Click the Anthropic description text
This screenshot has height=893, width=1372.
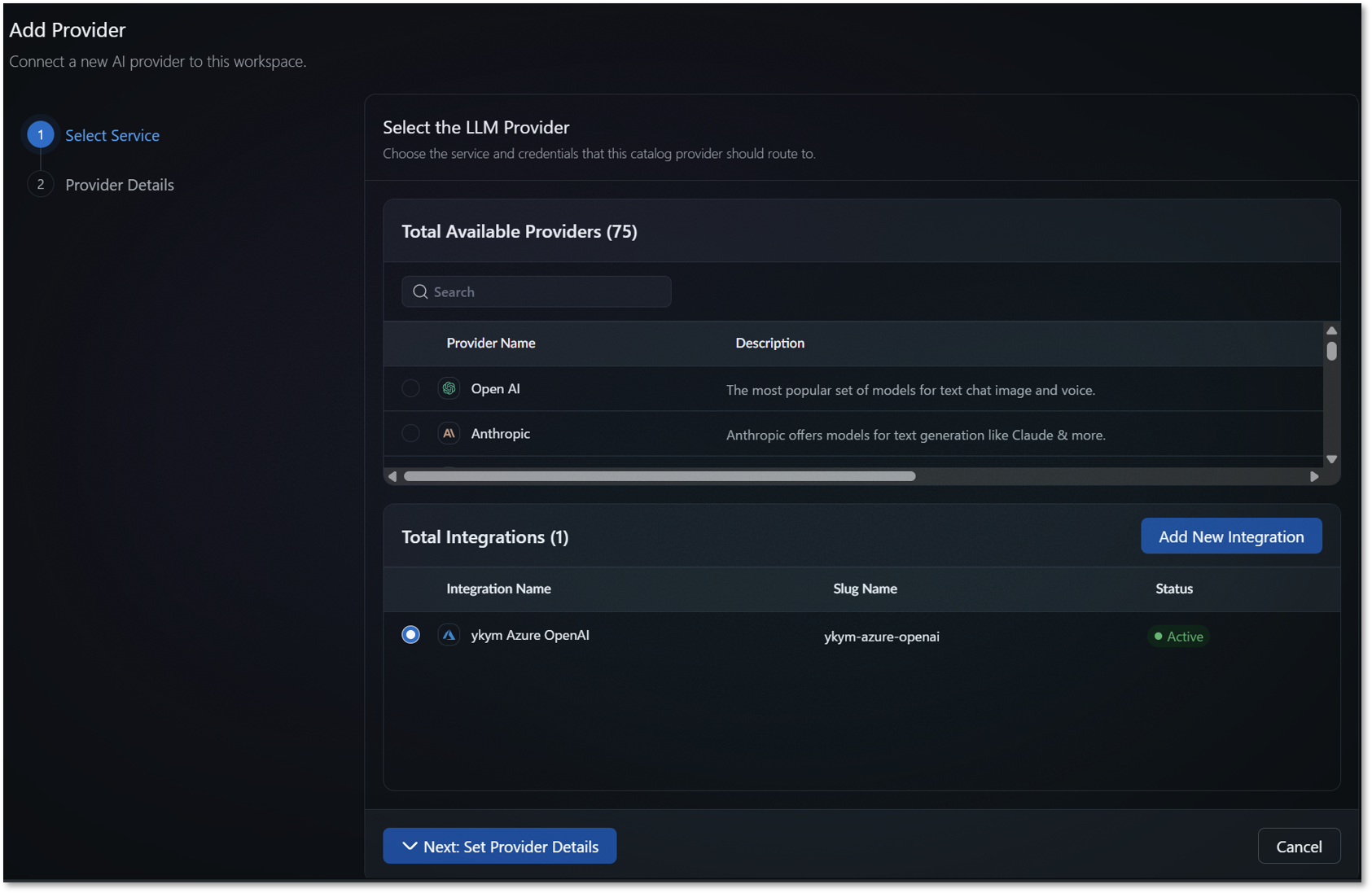916,436
